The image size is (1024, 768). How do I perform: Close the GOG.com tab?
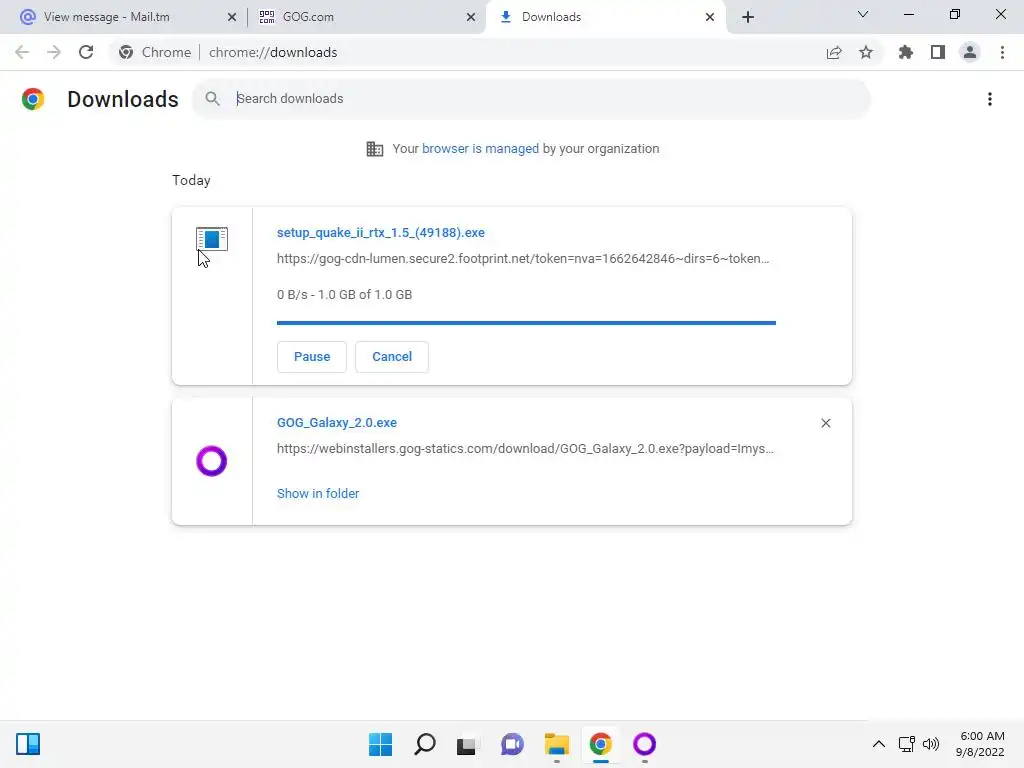tap(471, 17)
